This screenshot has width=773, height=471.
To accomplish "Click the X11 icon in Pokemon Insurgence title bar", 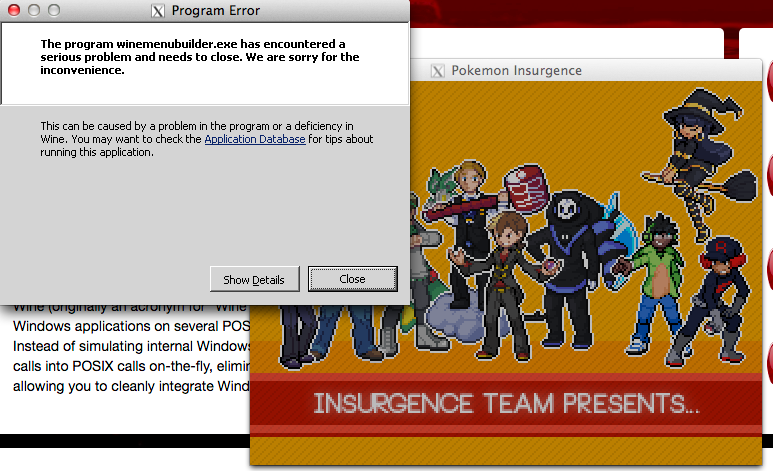I will 437,71.
